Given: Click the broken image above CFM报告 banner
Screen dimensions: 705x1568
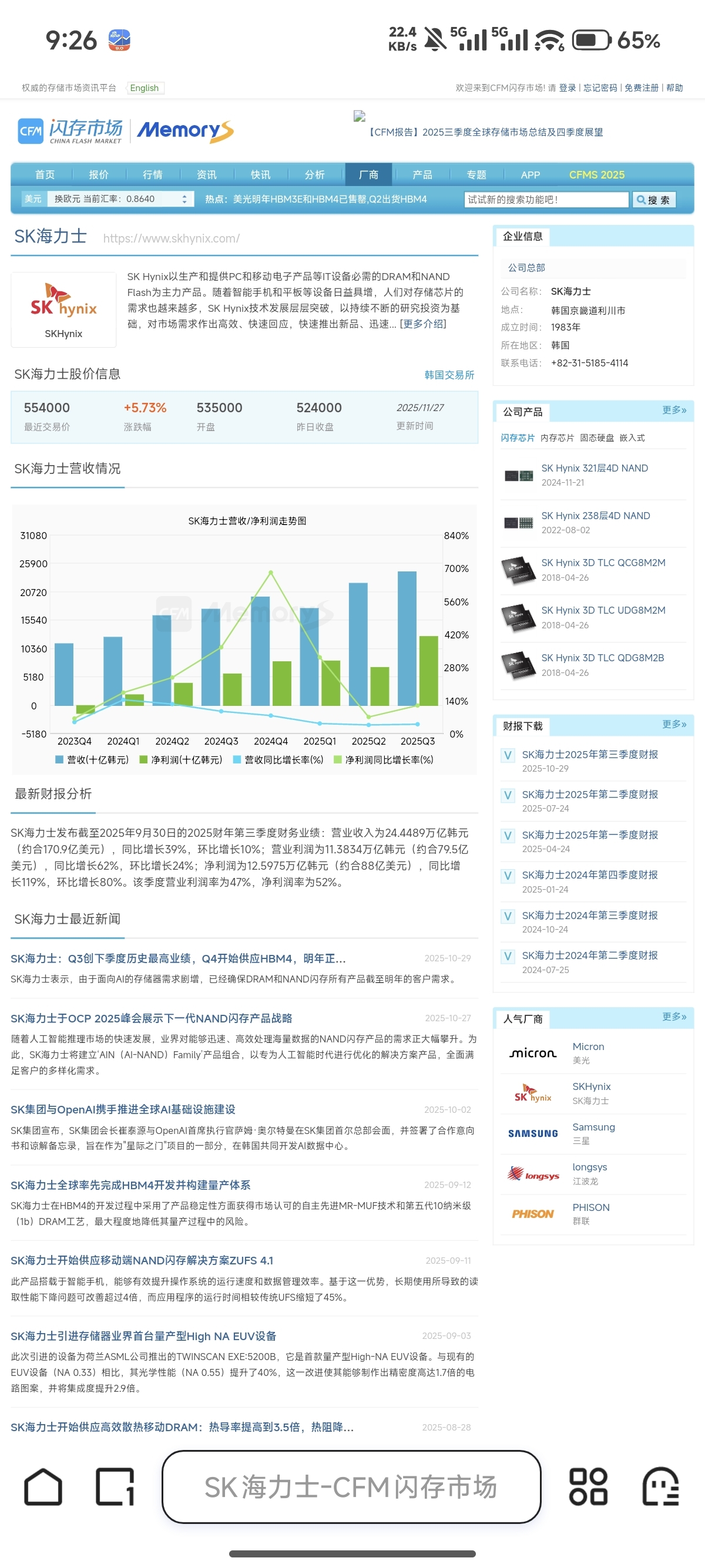Looking at the screenshot, I should pos(359,116).
